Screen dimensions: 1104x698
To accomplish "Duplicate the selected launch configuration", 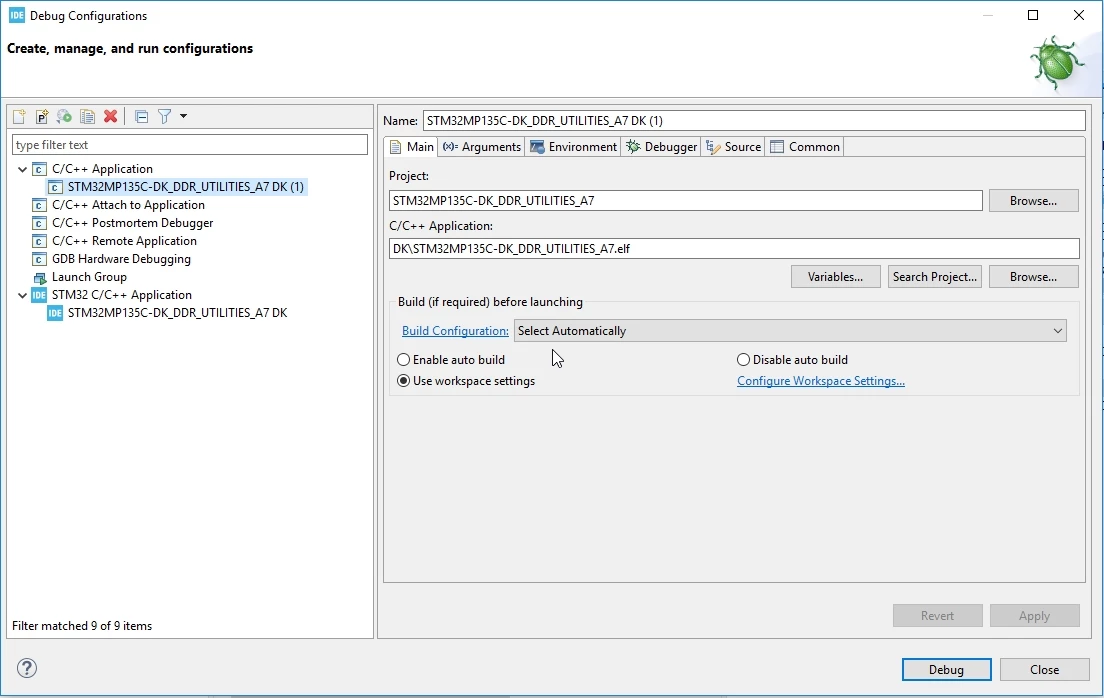I will click(x=87, y=116).
